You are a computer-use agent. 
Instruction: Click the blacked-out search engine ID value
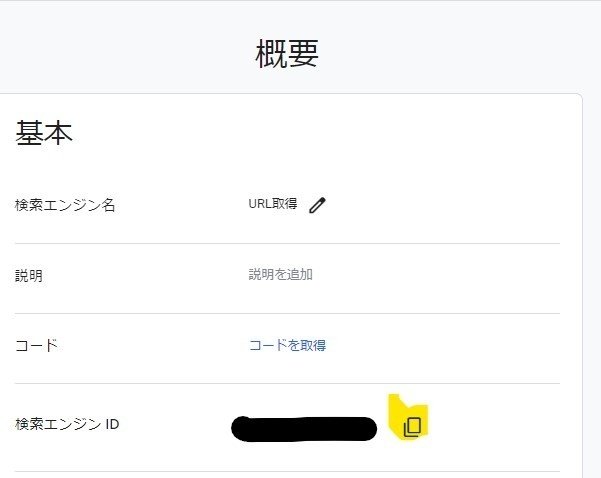(303, 428)
